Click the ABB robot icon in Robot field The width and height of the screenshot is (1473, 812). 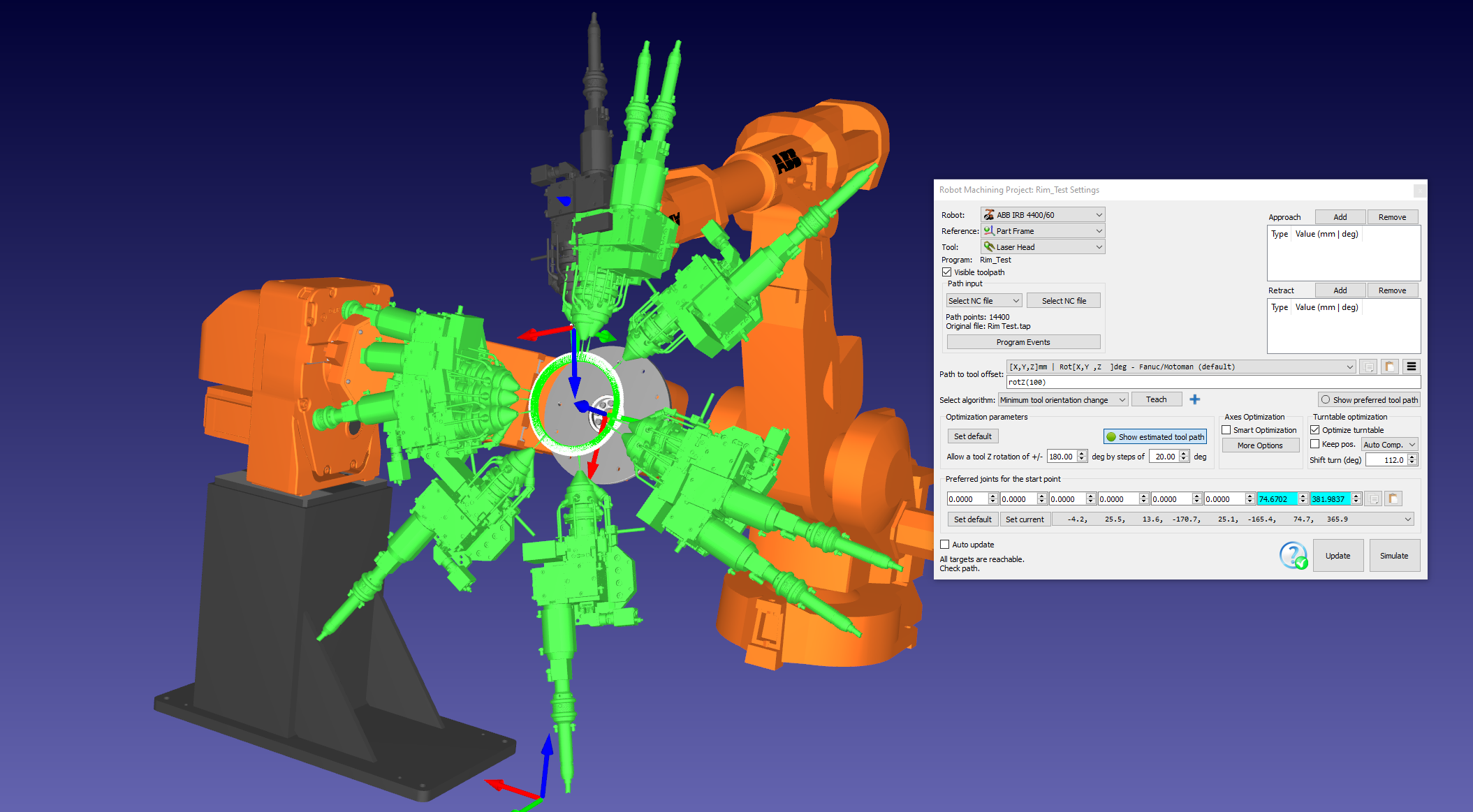tap(989, 215)
